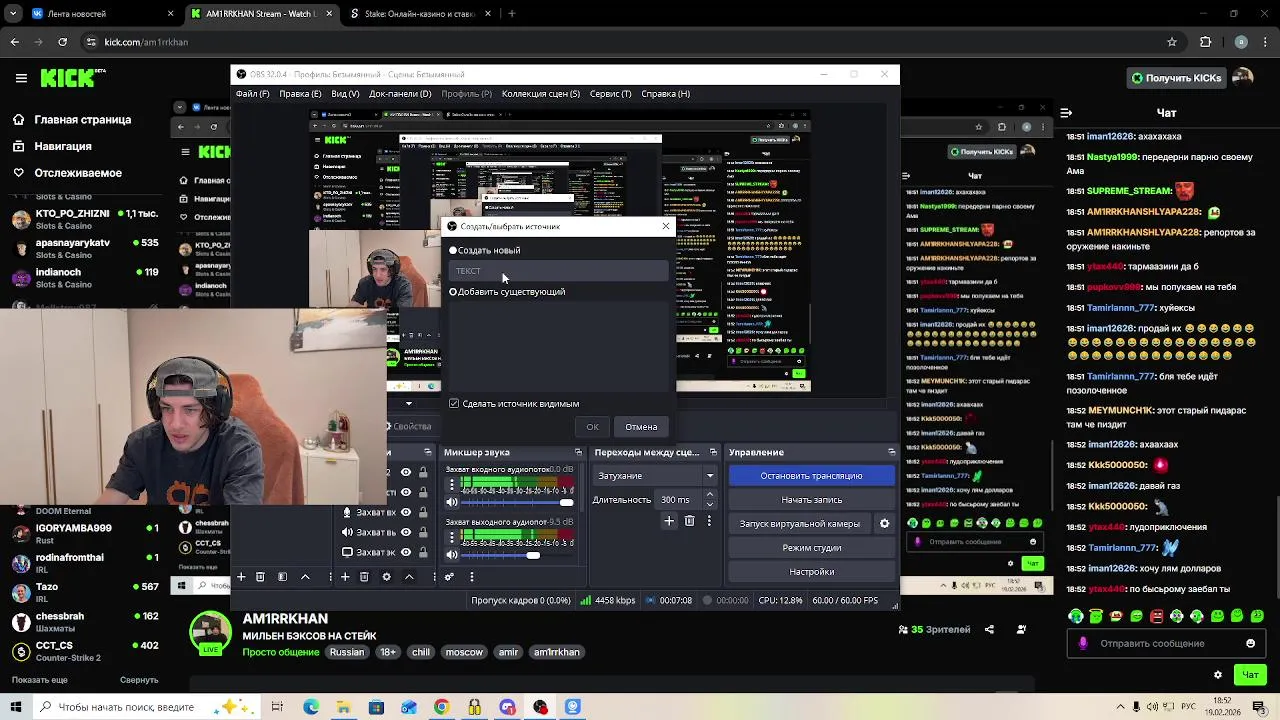Move selected source up in OBS
This screenshot has height=720, width=1280.
[409, 577]
